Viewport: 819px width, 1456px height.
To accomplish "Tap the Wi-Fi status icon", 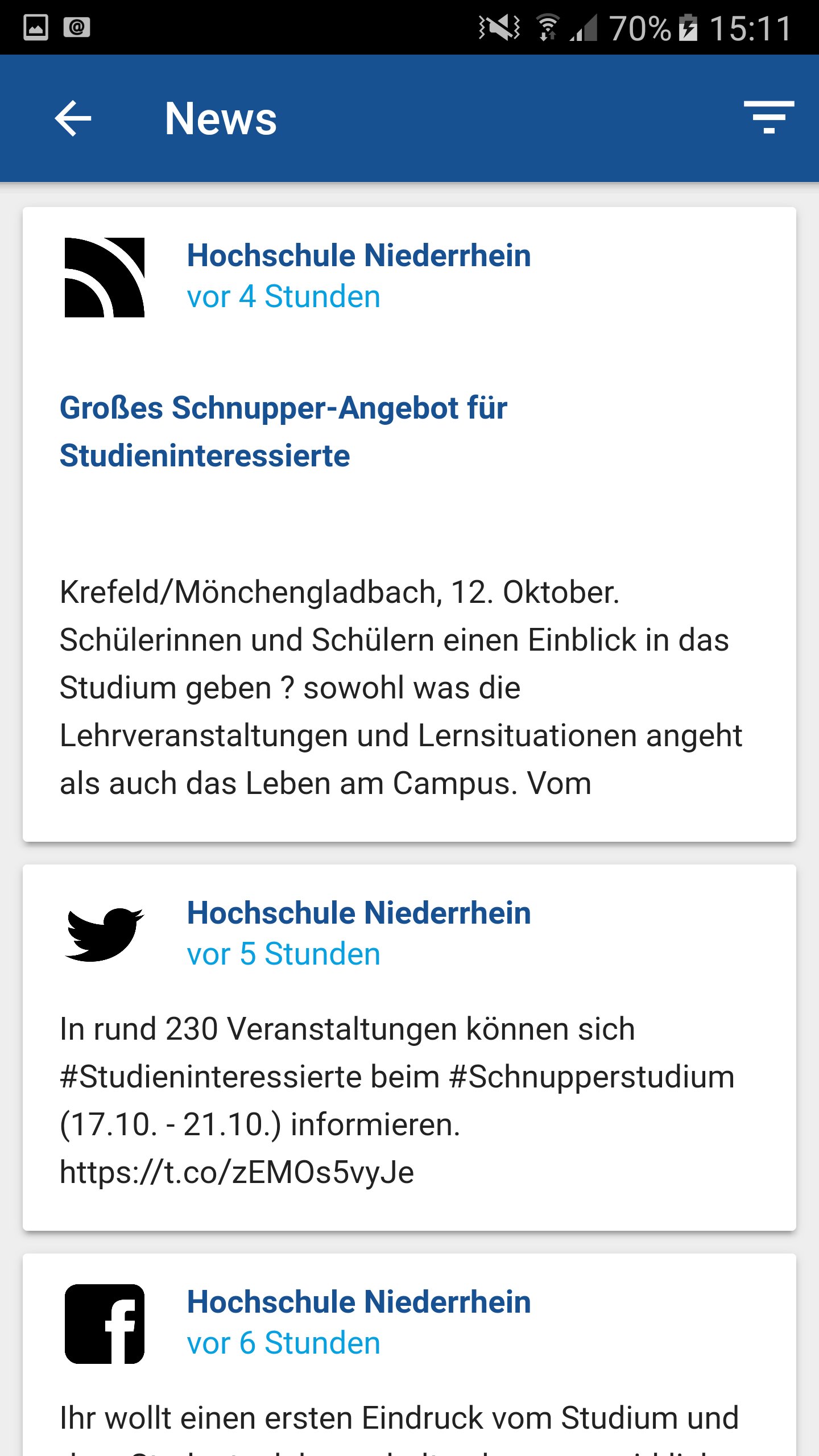I will coord(548,27).
